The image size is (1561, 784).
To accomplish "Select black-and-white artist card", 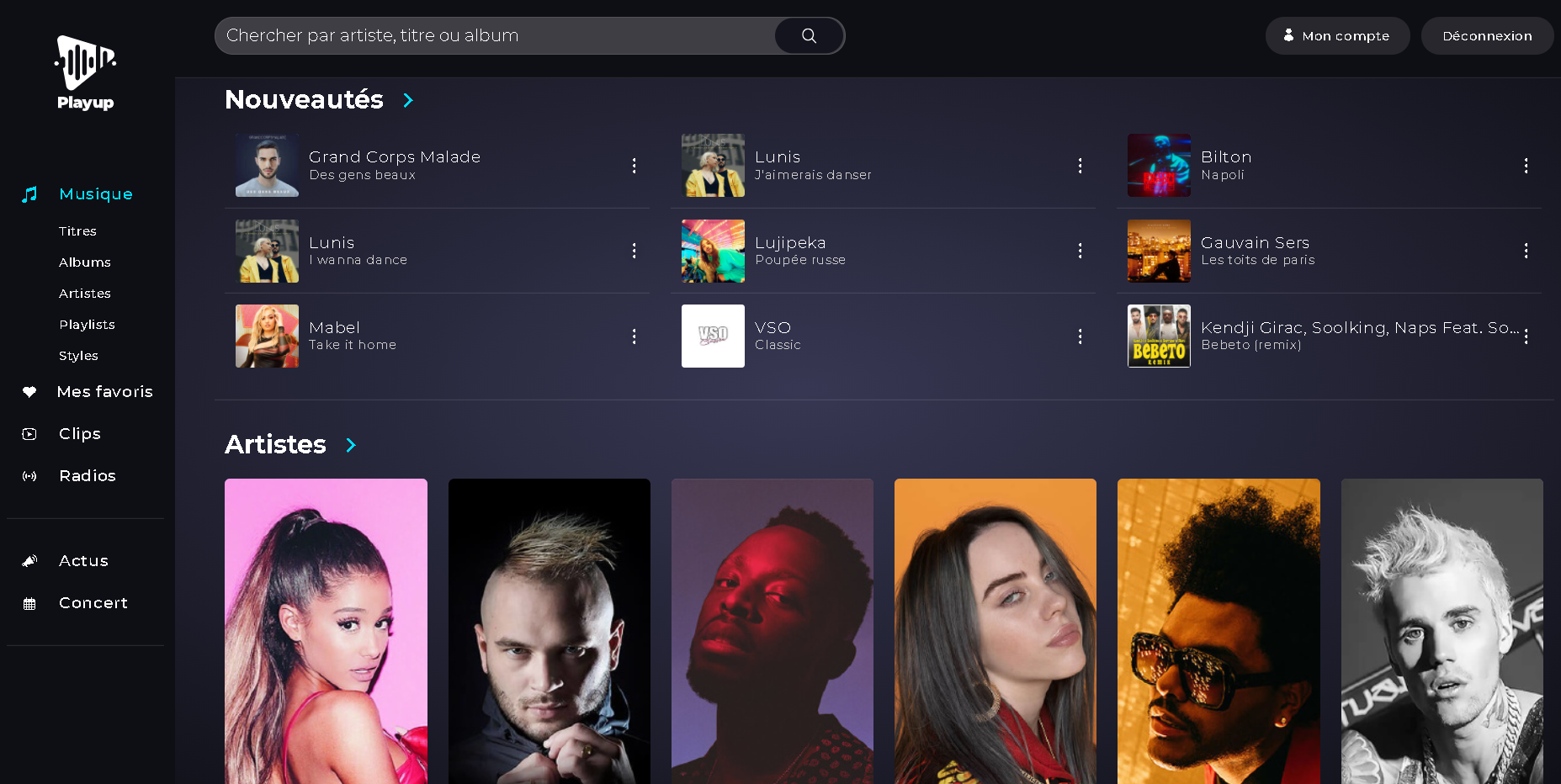I will pos(1442,631).
